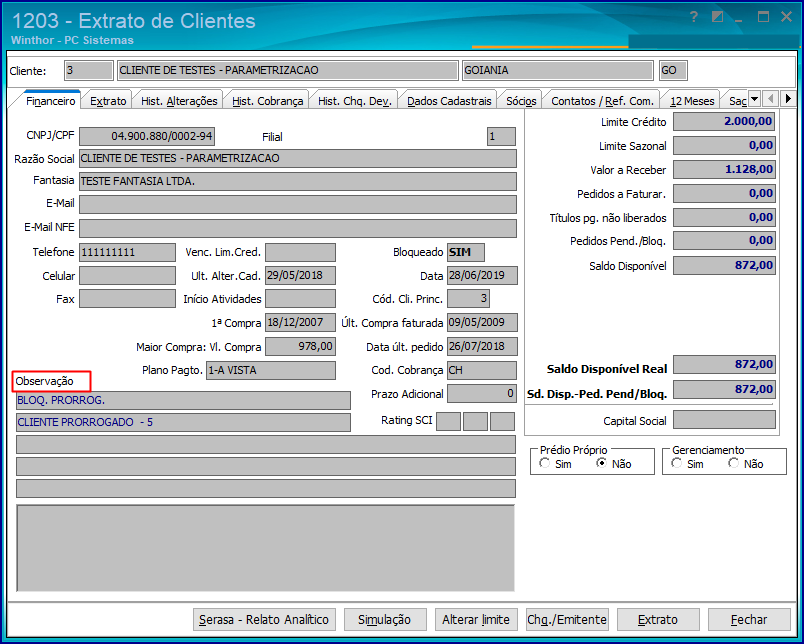The width and height of the screenshot is (804, 644).
Task: Click the Saldo Disponível value 872,00
Action: 724,266
